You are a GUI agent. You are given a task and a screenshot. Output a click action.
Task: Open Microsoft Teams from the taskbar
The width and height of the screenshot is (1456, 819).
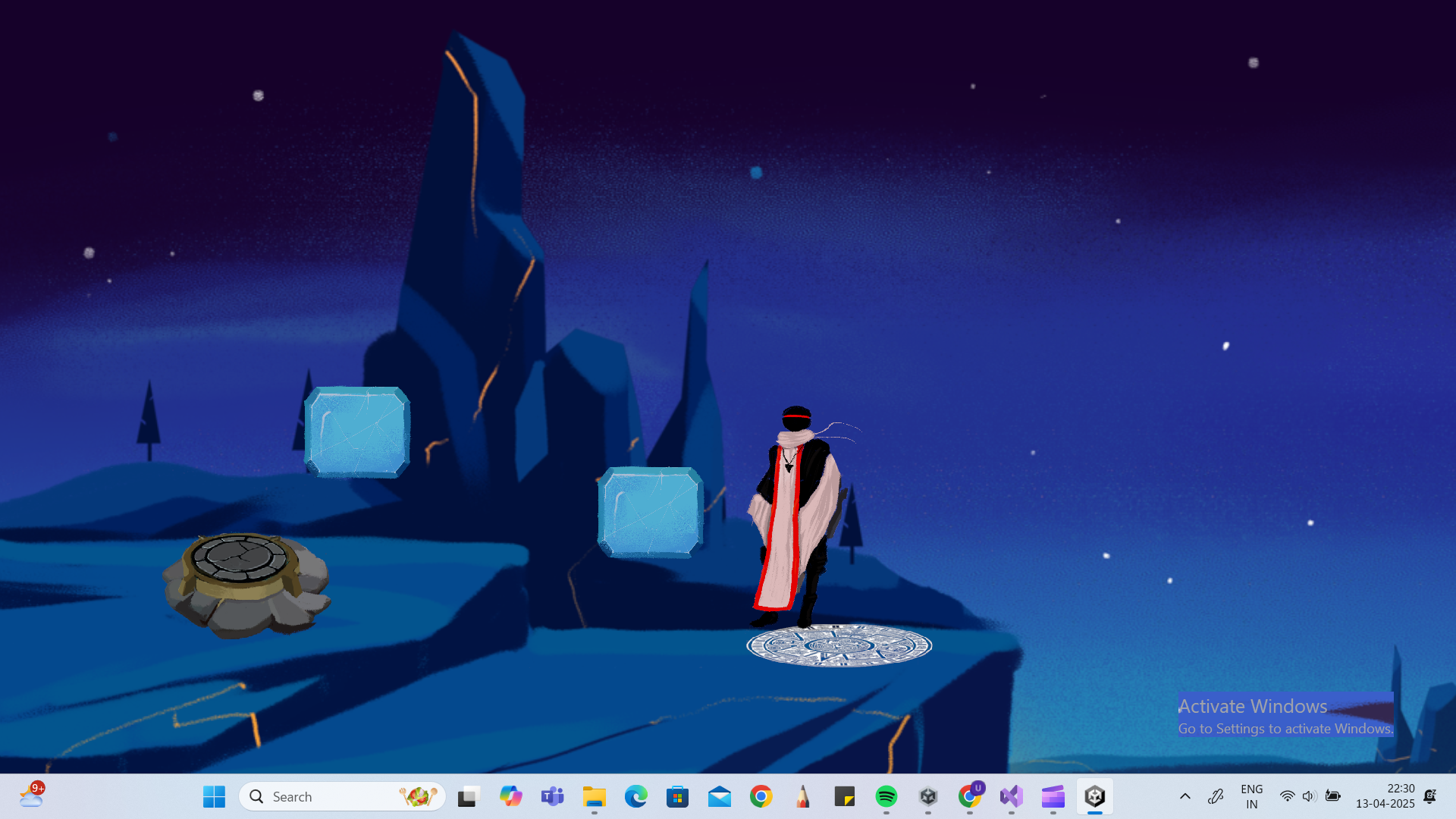click(x=552, y=796)
